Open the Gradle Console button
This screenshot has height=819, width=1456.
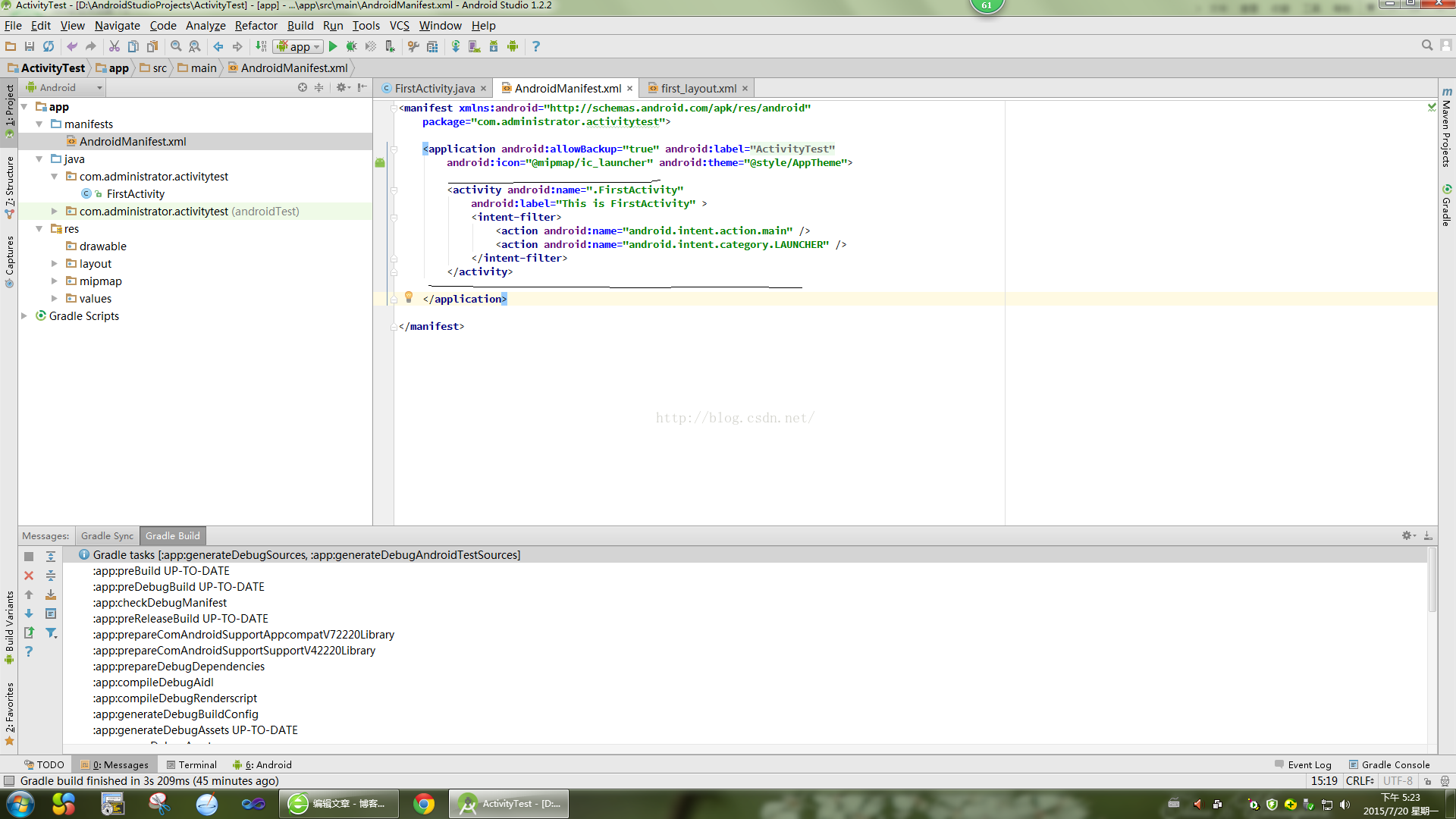pos(1389,764)
